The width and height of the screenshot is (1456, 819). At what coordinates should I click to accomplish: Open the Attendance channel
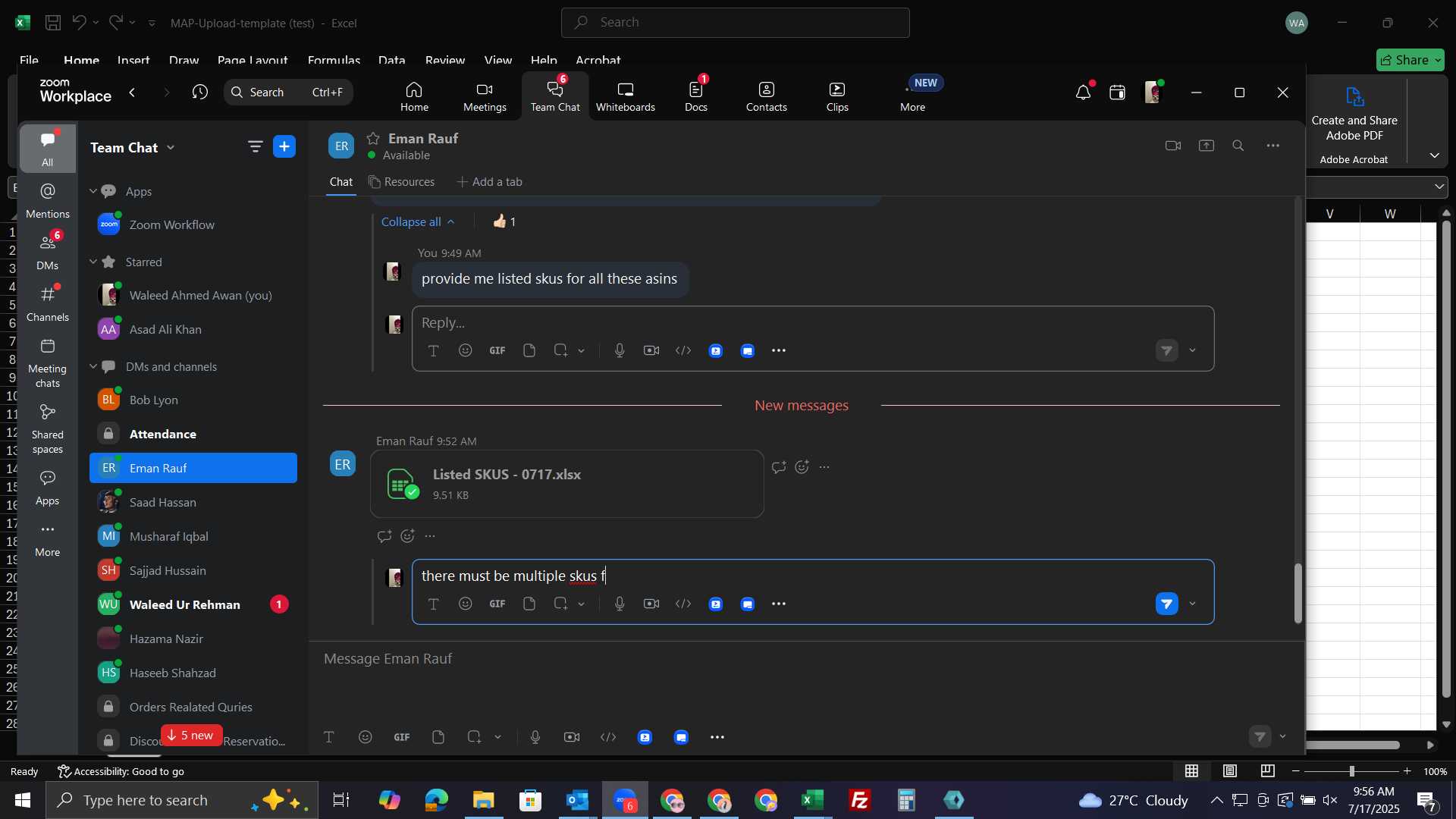(193, 434)
